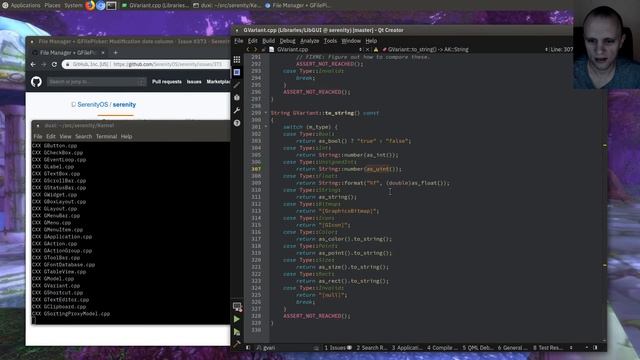Toggle left sidebar in Qt Creator status bar
This screenshot has width=640, height=360.
coord(248,348)
